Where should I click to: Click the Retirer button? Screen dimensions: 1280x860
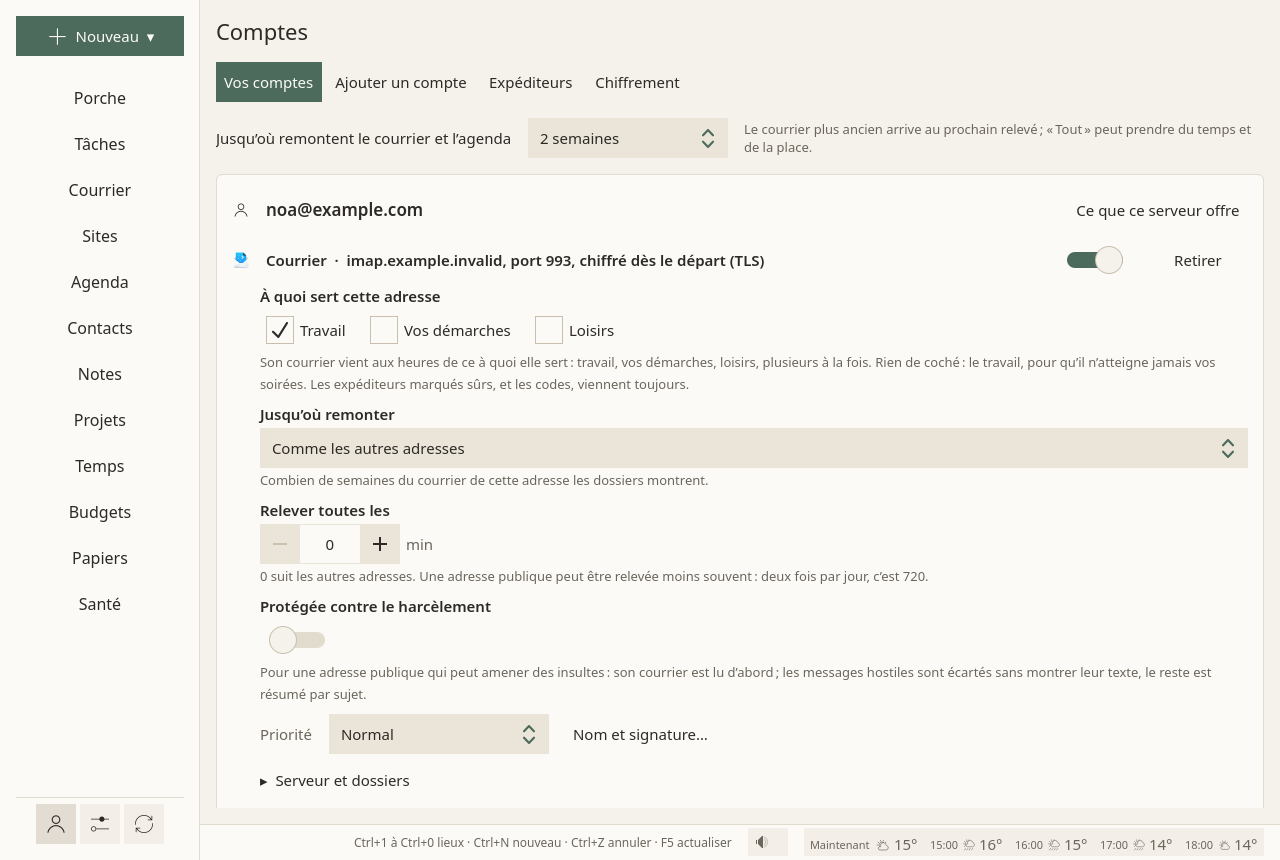click(1198, 260)
